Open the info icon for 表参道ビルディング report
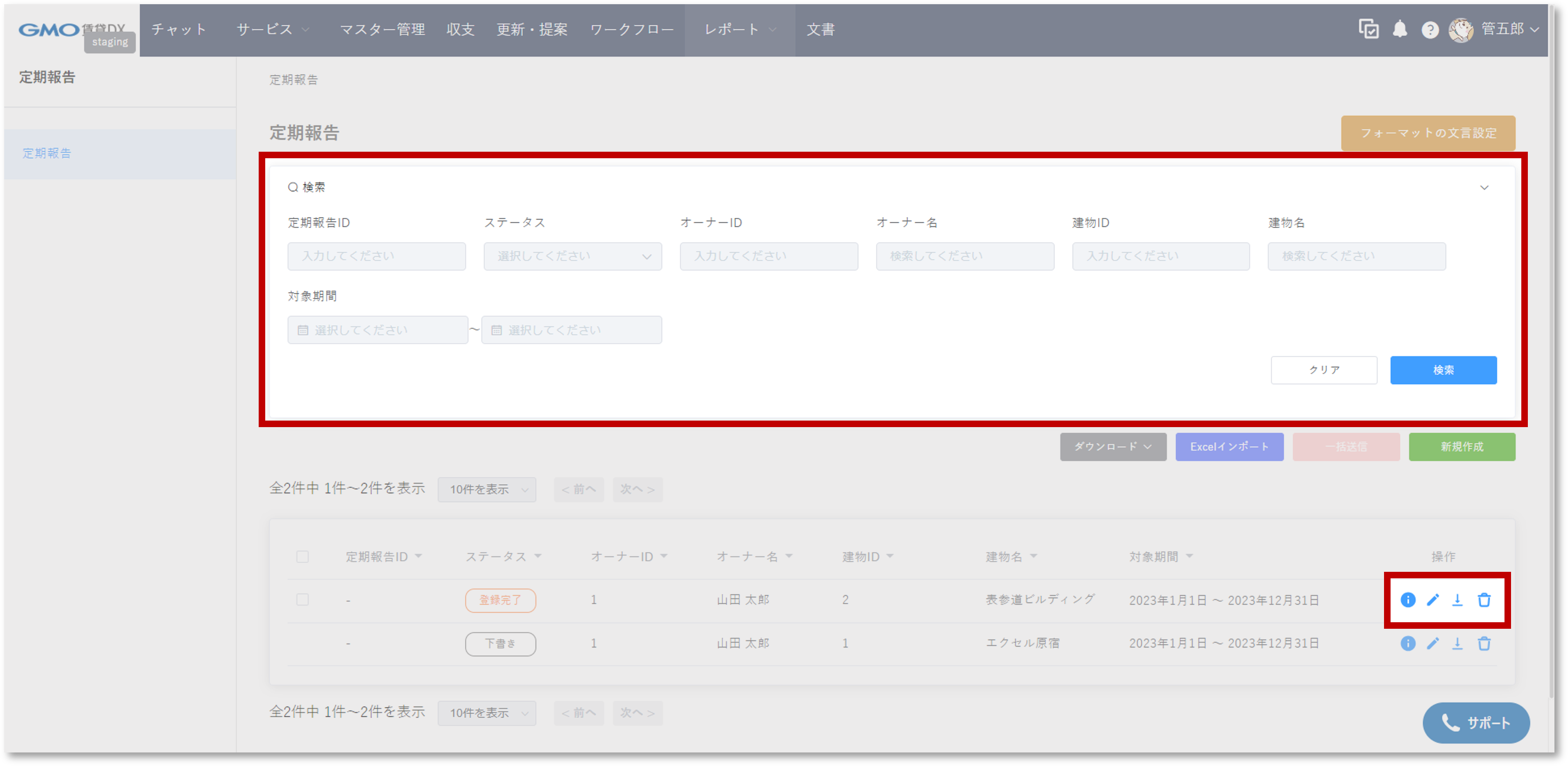 tap(1408, 600)
